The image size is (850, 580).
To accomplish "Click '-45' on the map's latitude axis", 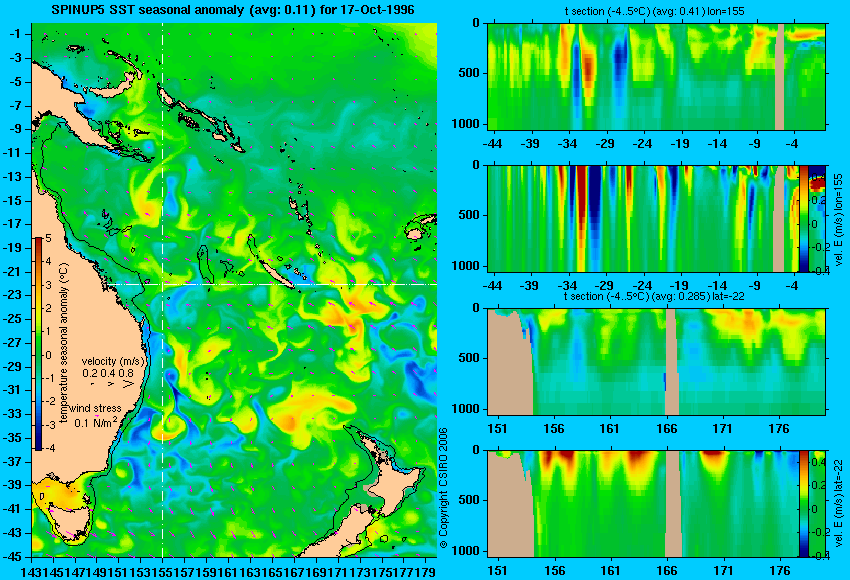I will 12,557.
